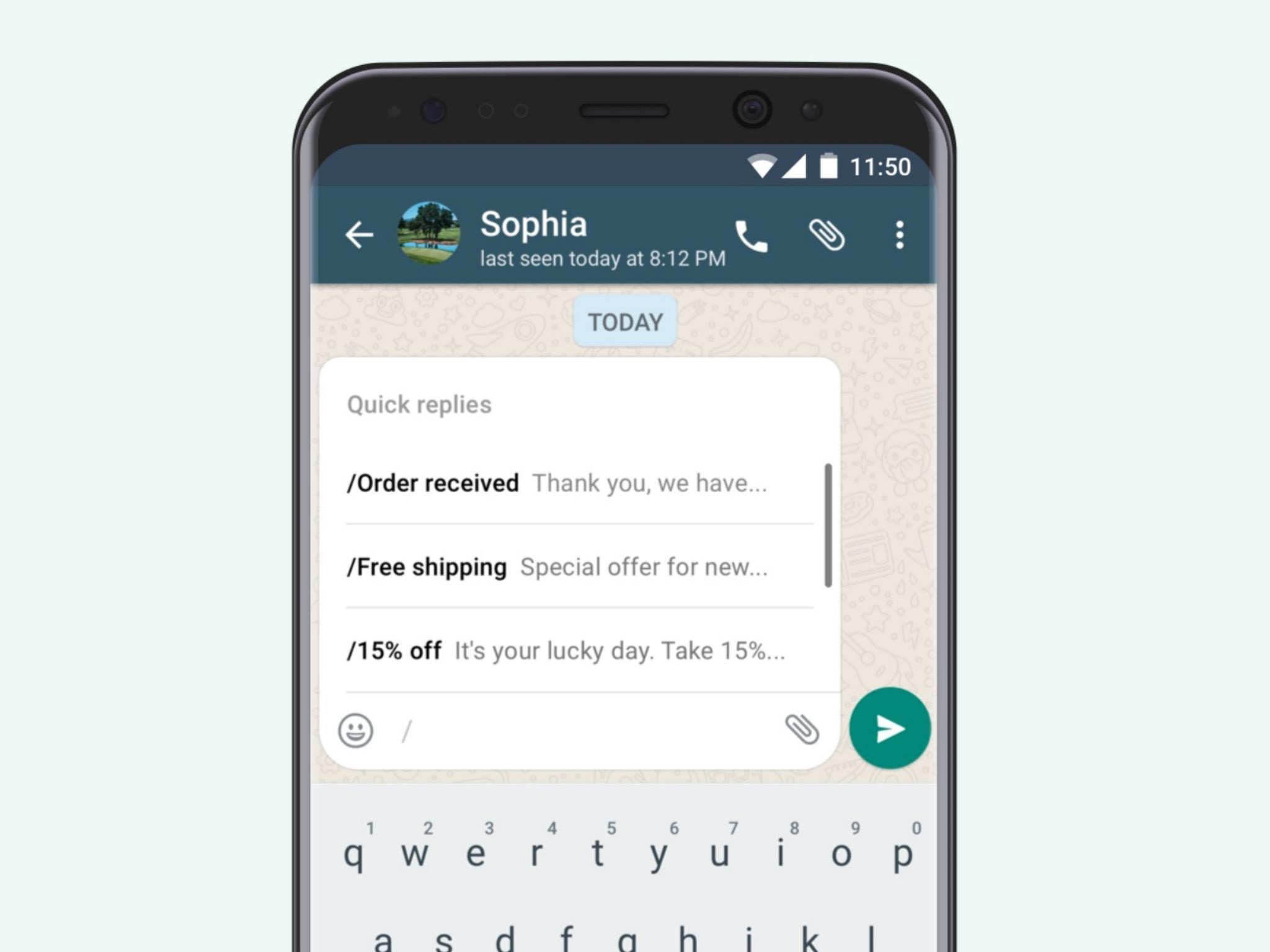Tap the message text input field
1270x952 pixels.
point(592,730)
